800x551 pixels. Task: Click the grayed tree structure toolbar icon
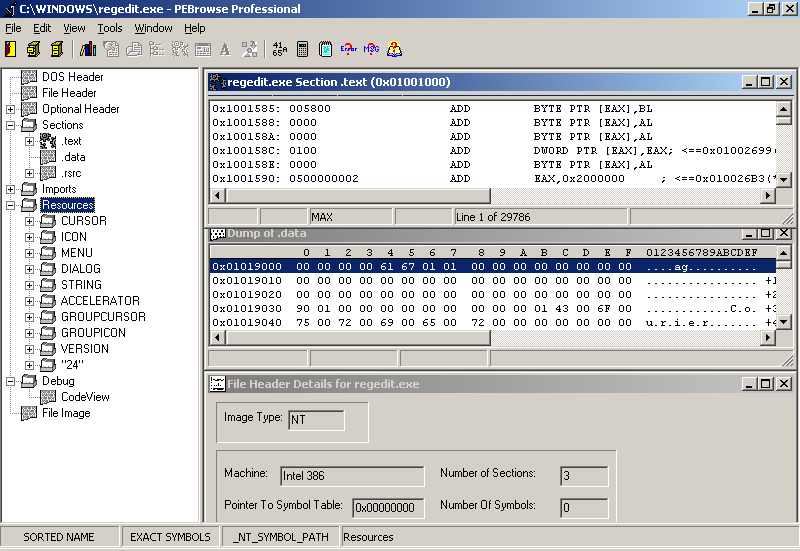point(157,49)
